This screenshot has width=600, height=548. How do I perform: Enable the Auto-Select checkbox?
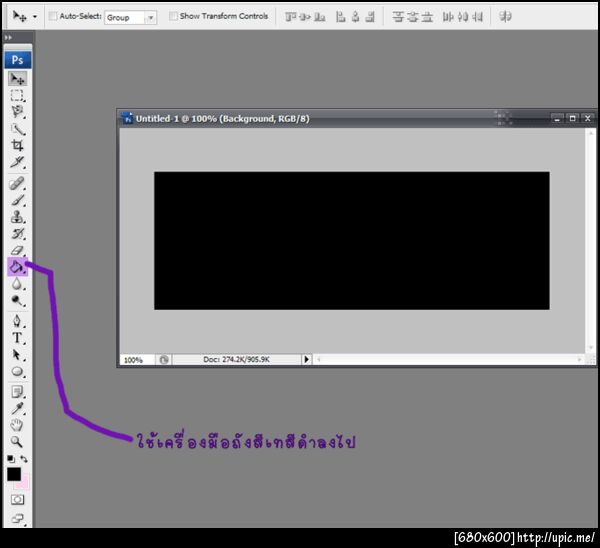(x=53, y=16)
